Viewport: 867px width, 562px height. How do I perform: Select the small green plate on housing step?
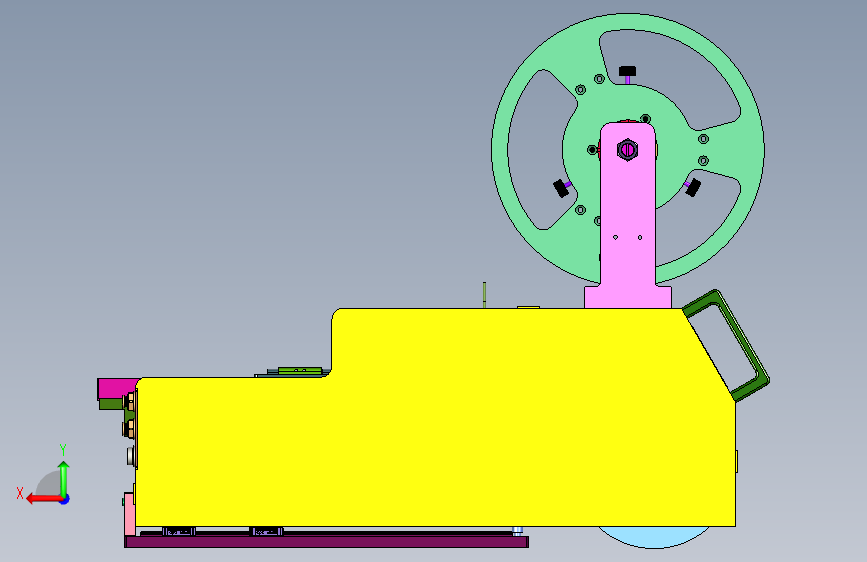(x=300, y=371)
